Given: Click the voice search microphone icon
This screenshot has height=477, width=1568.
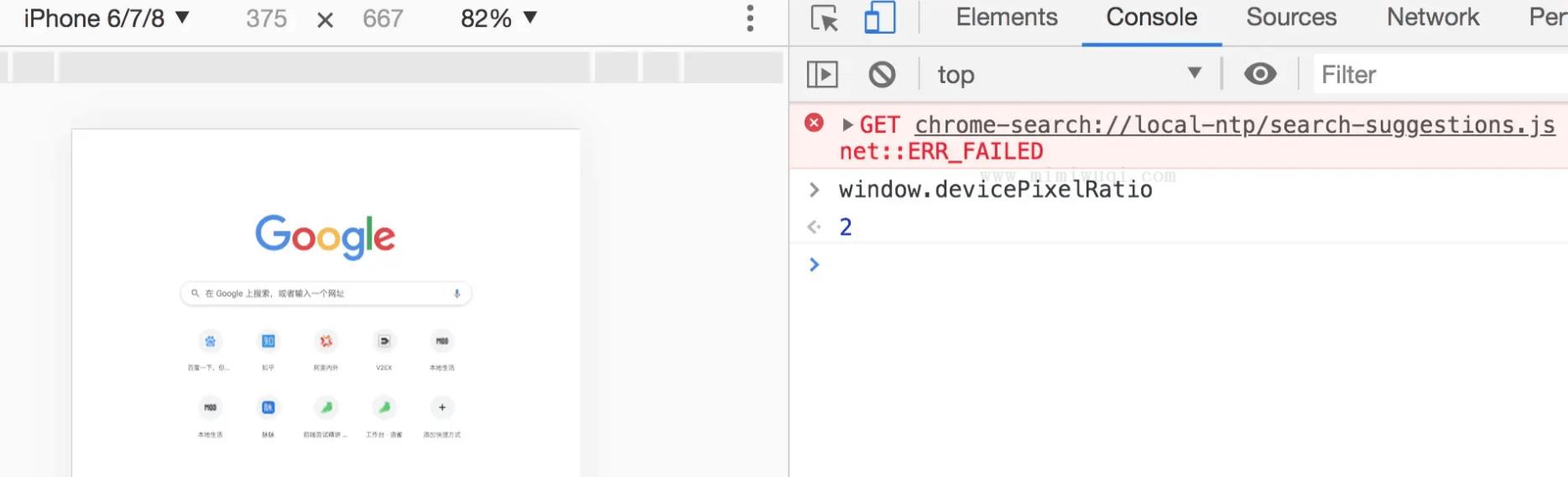Looking at the screenshot, I should tap(457, 293).
